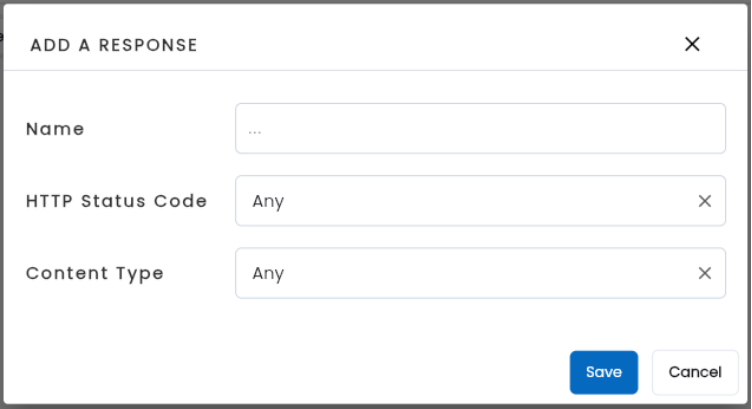This screenshot has height=409, width=752.
Task: Close the Add a Response dialog
Action: pos(692,44)
